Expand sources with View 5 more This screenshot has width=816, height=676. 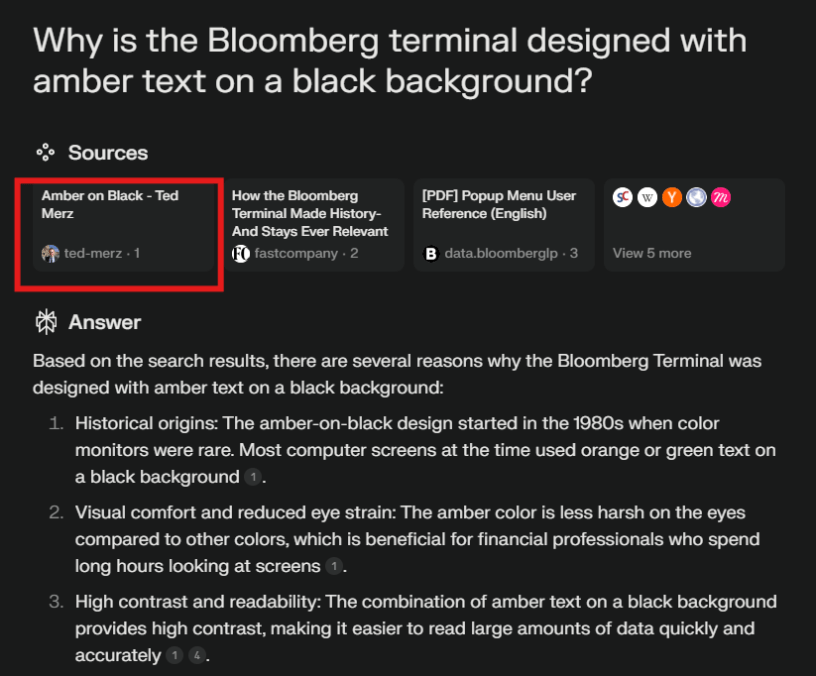[652, 253]
